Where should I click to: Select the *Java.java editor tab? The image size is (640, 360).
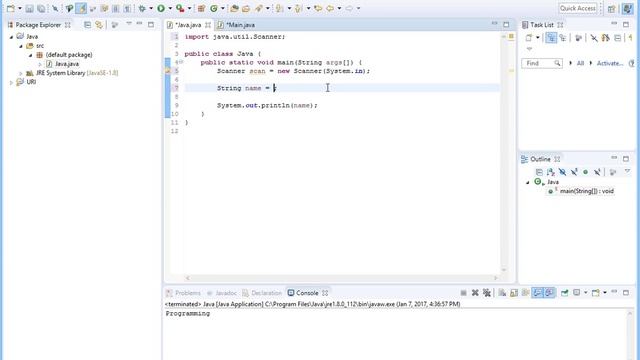[188, 25]
